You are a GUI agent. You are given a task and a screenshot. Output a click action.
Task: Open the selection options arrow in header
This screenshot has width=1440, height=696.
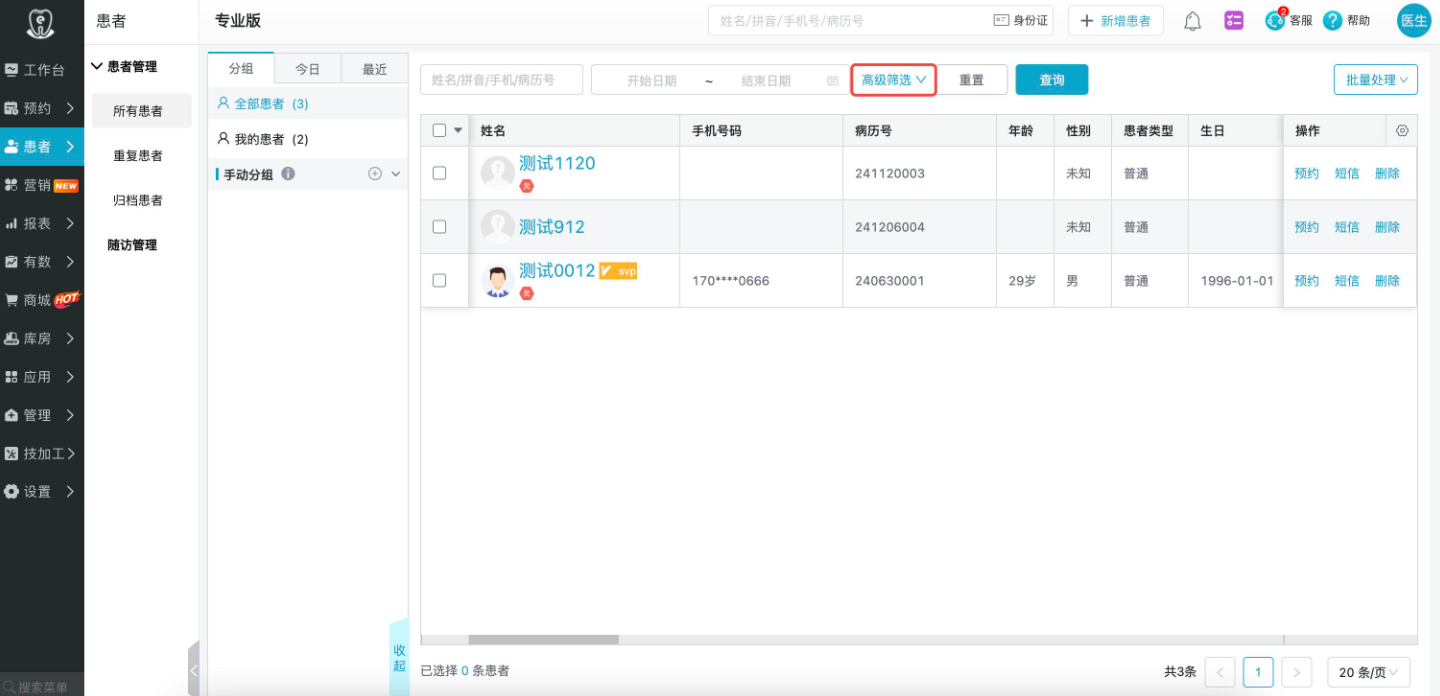[x=459, y=130]
